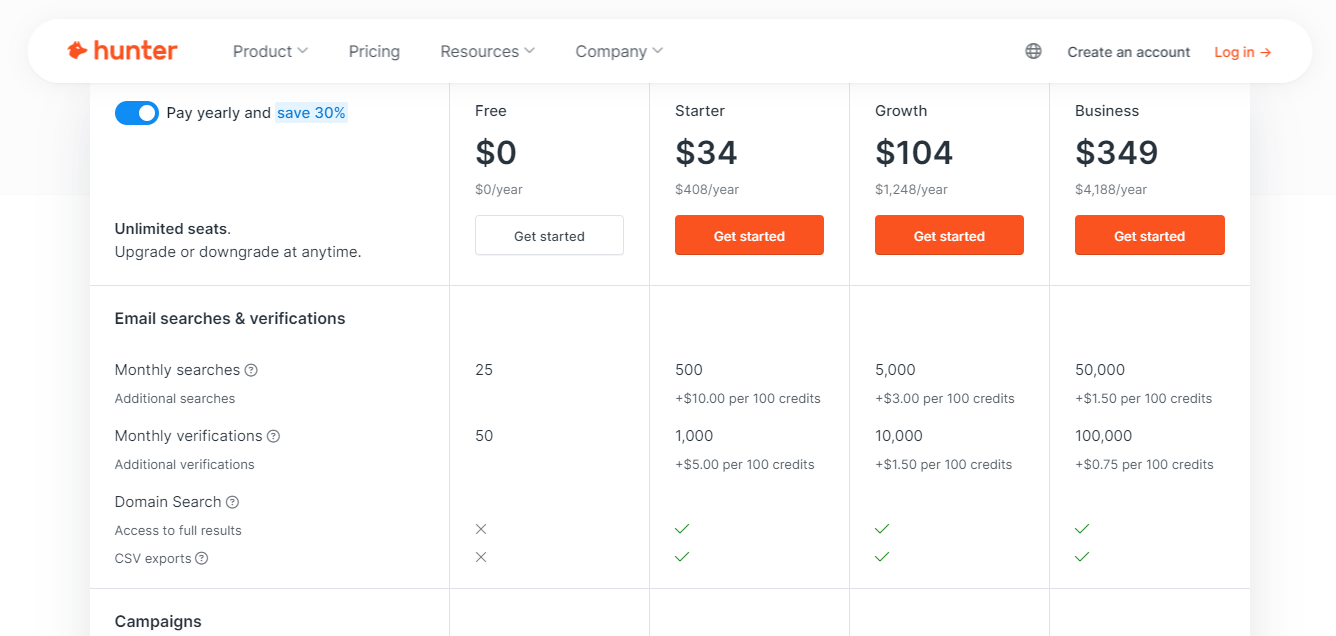Click the Hunter logo icon

tap(77, 49)
